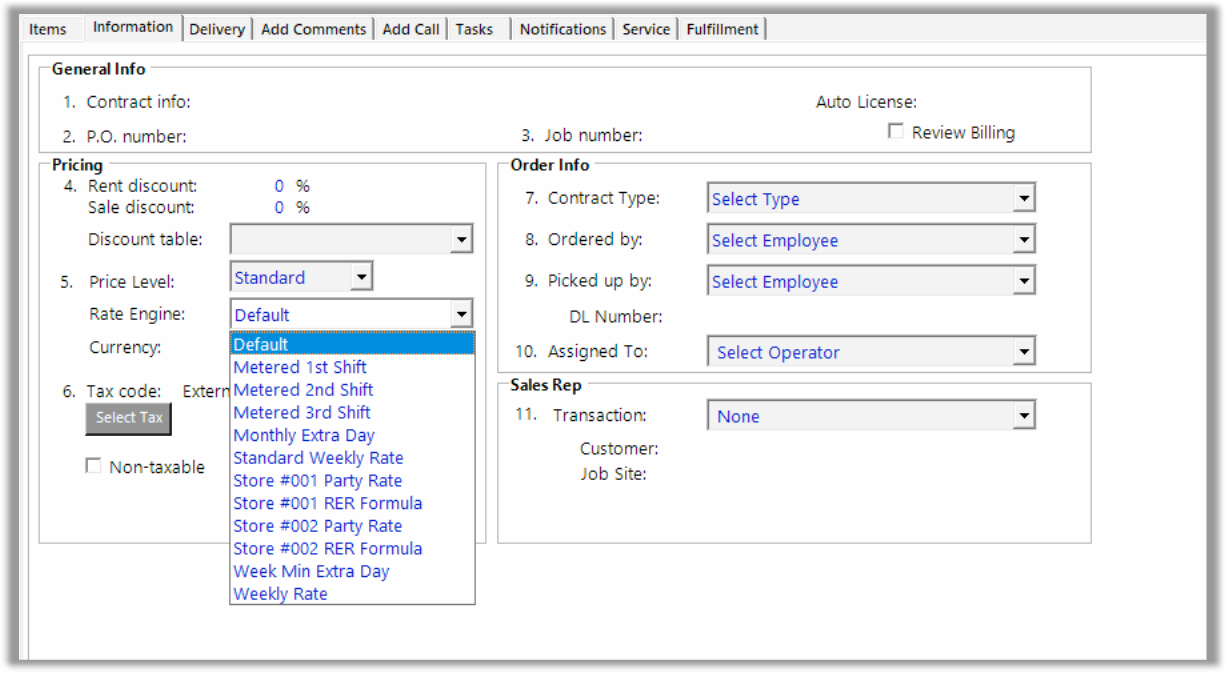Expand the Discount table dropdown
Viewport: 1226px width, 674px height.
[461, 239]
